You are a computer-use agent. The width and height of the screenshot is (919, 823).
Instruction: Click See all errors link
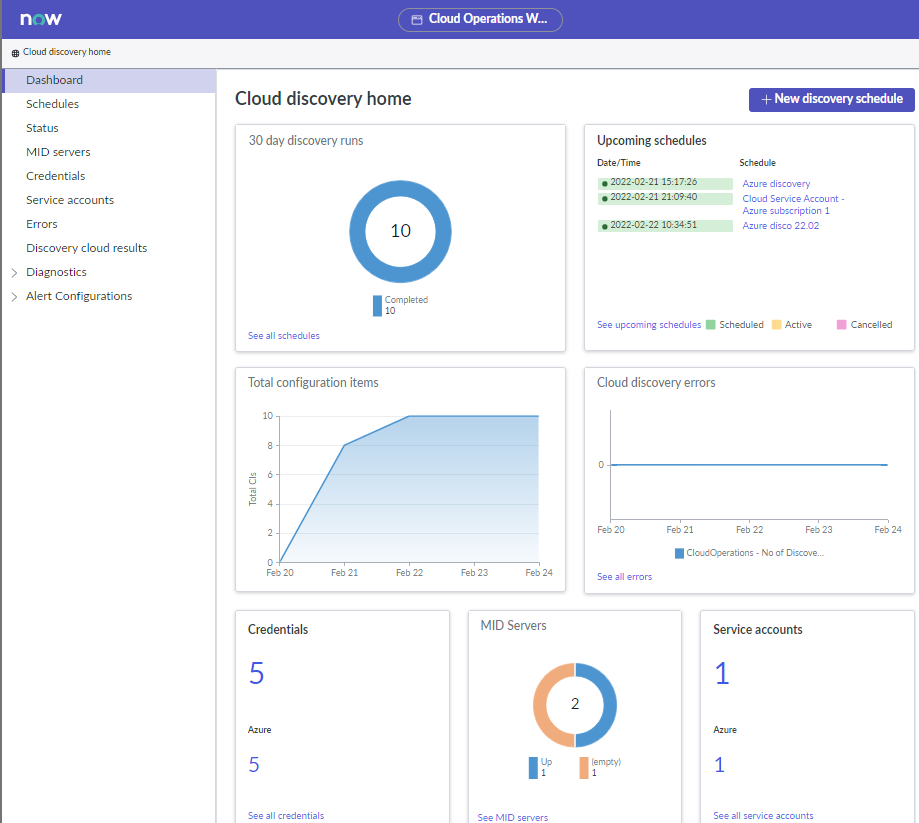(x=624, y=577)
